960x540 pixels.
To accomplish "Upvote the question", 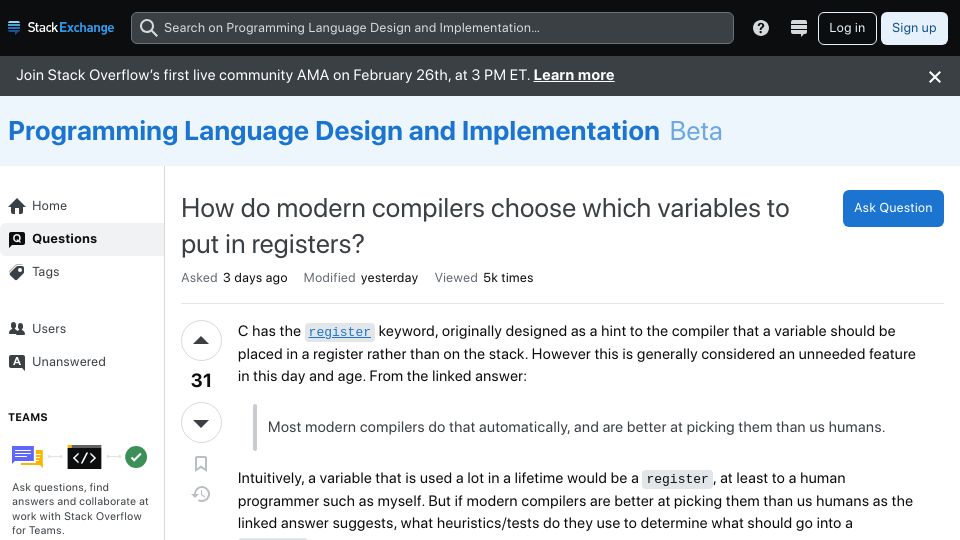I will [x=201, y=340].
